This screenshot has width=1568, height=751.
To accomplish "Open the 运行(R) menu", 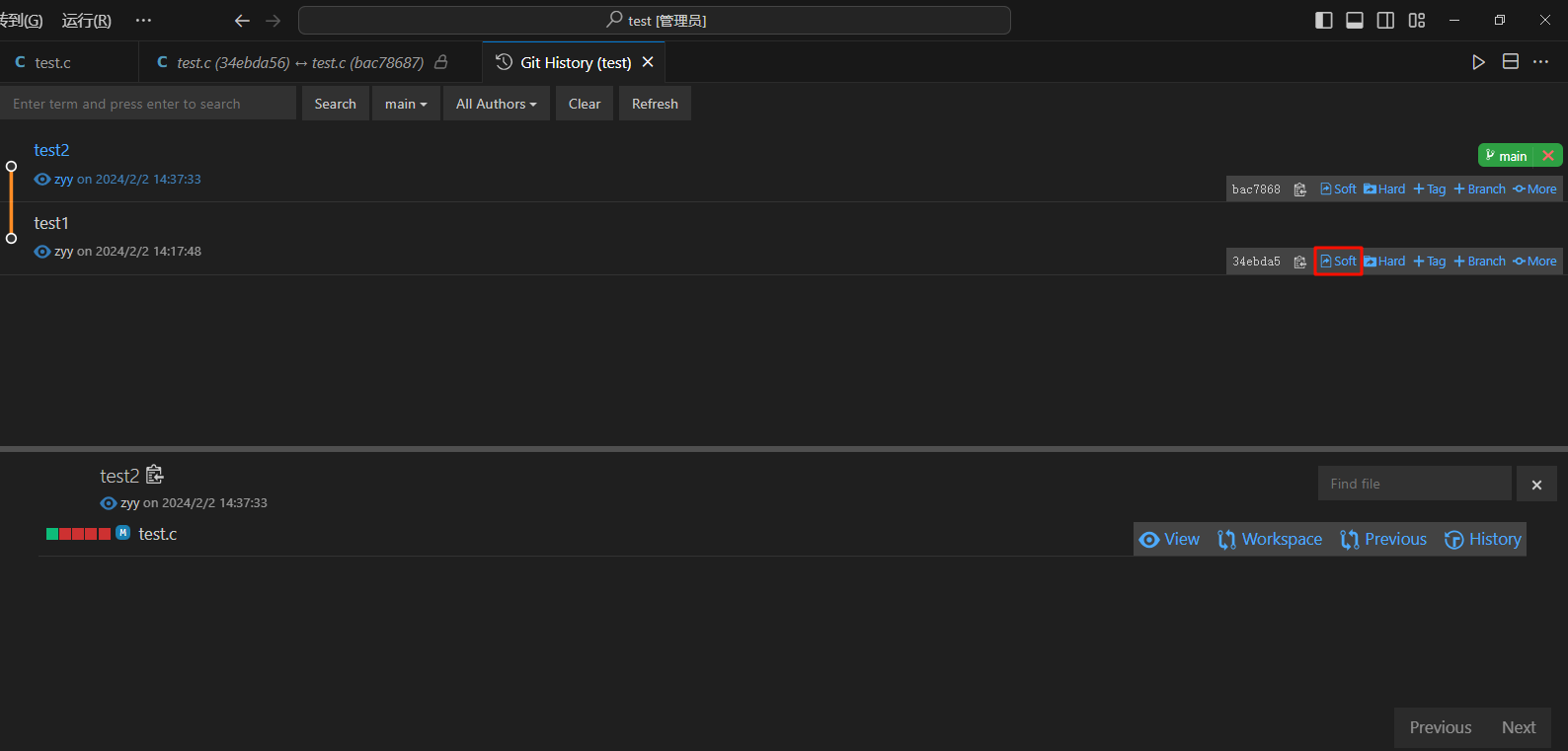I will click(87, 21).
